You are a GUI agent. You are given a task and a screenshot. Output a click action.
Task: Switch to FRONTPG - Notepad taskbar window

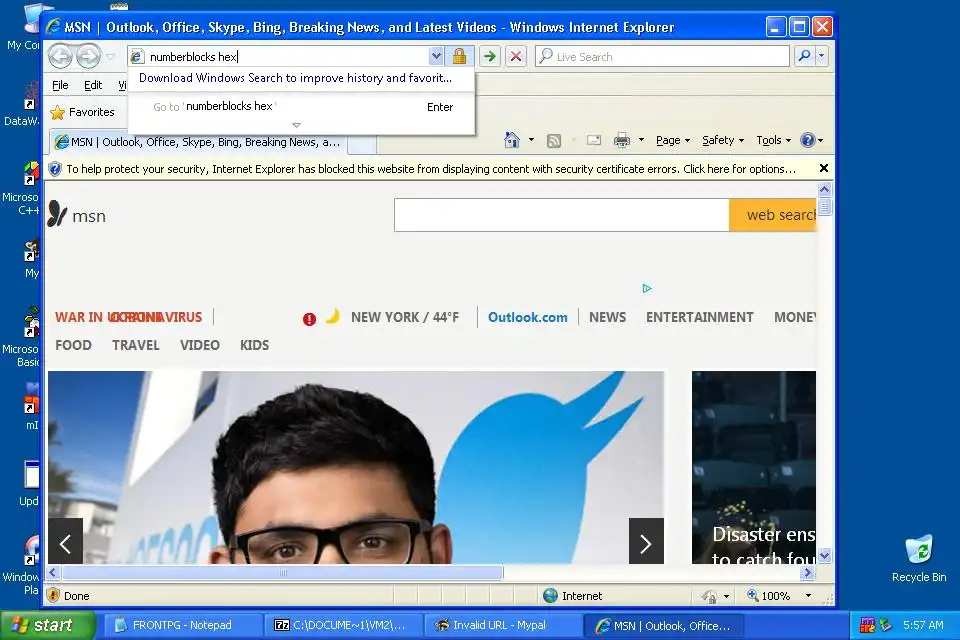[x=182, y=625]
